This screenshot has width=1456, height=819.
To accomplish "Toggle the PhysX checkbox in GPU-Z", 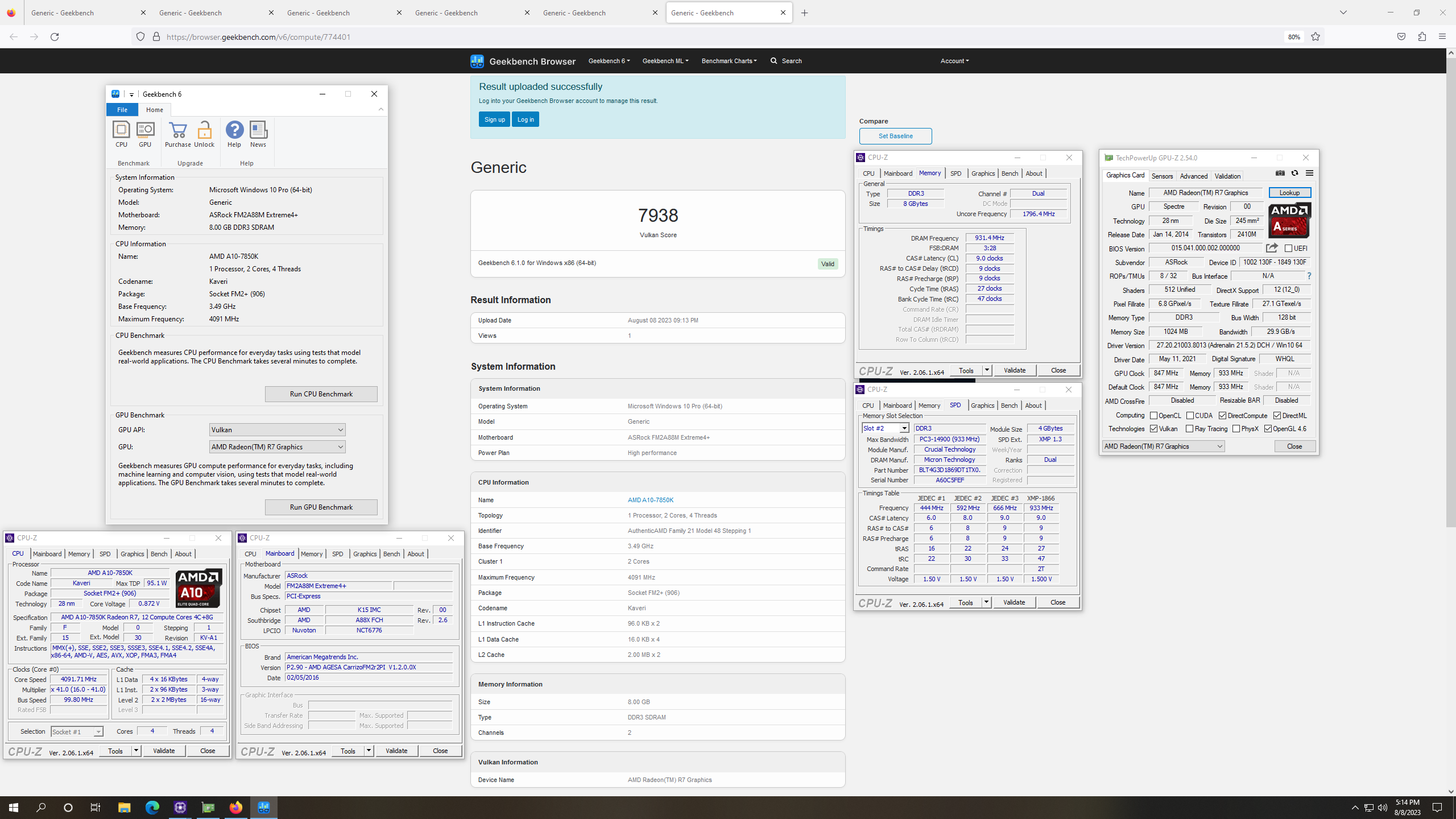I will (x=1236, y=429).
